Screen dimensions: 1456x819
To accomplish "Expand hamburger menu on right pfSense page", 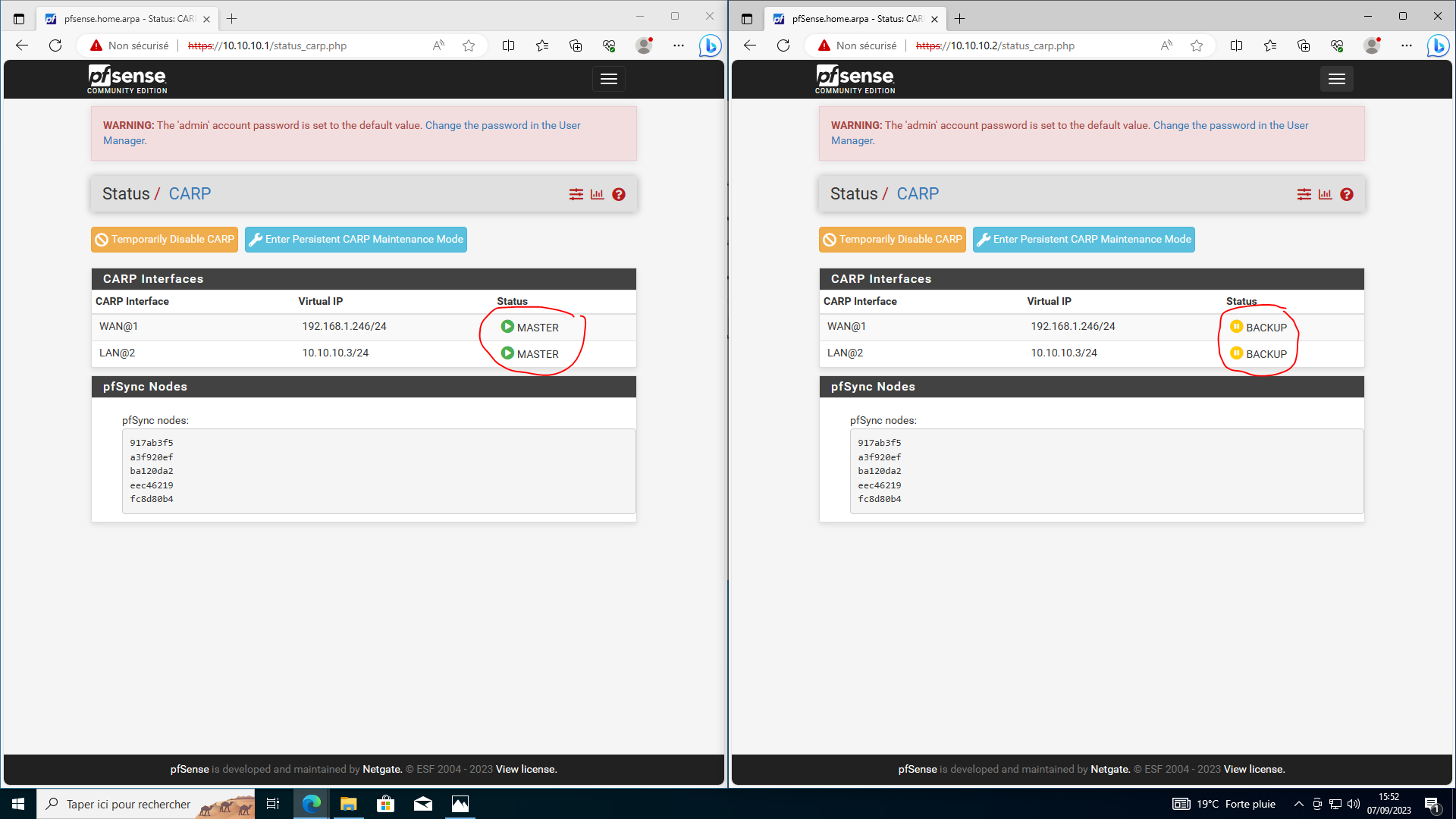I will click(x=1336, y=79).
